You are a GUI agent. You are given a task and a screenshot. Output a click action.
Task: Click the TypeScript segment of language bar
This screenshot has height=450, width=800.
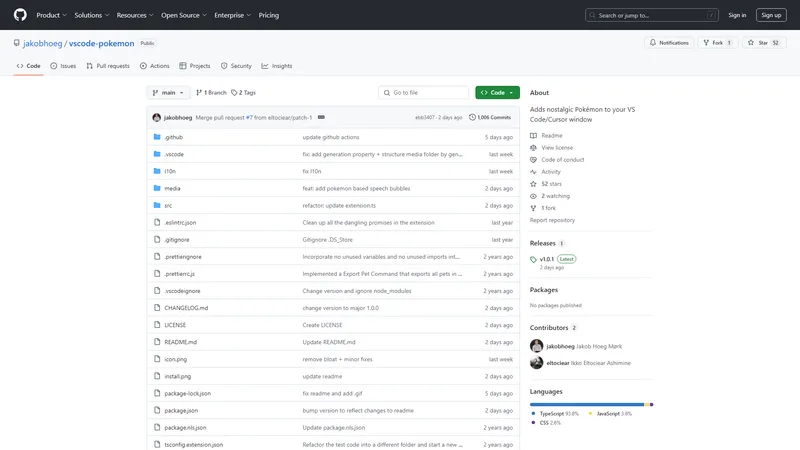(587, 405)
